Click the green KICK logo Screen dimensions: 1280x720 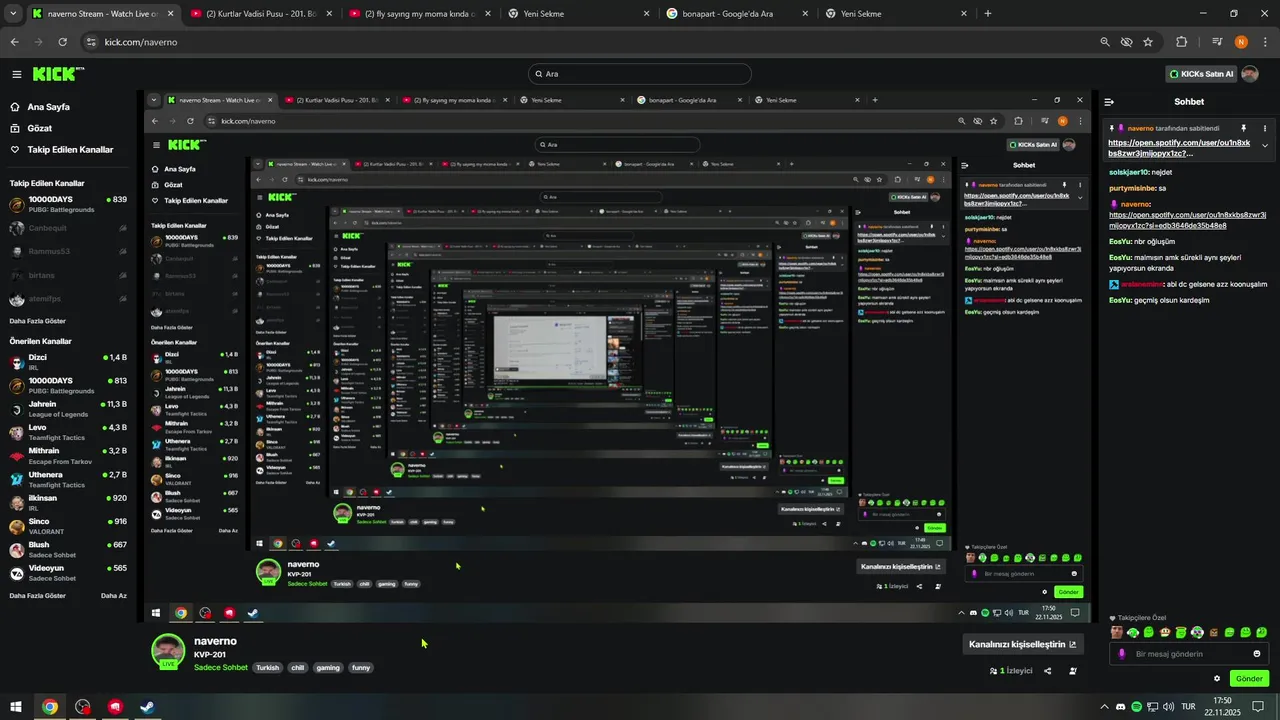point(58,74)
